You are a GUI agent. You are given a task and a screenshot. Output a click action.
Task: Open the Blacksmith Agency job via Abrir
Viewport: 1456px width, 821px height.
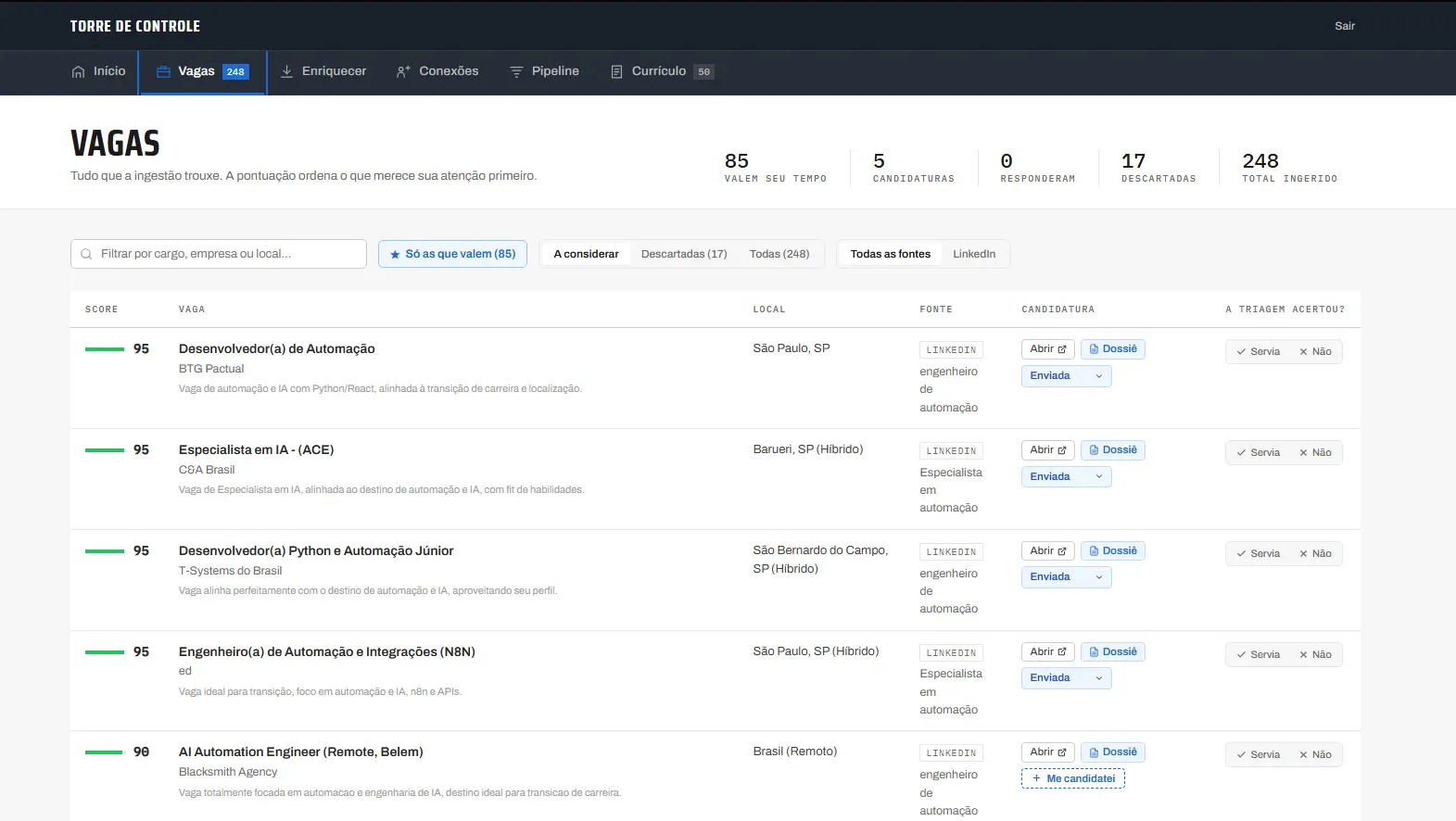(1048, 752)
